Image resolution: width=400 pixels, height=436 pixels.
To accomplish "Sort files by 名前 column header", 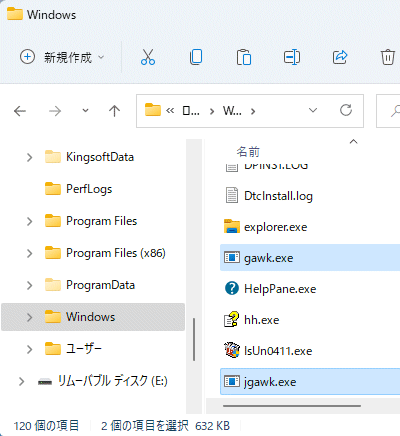I will coord(248,152).
